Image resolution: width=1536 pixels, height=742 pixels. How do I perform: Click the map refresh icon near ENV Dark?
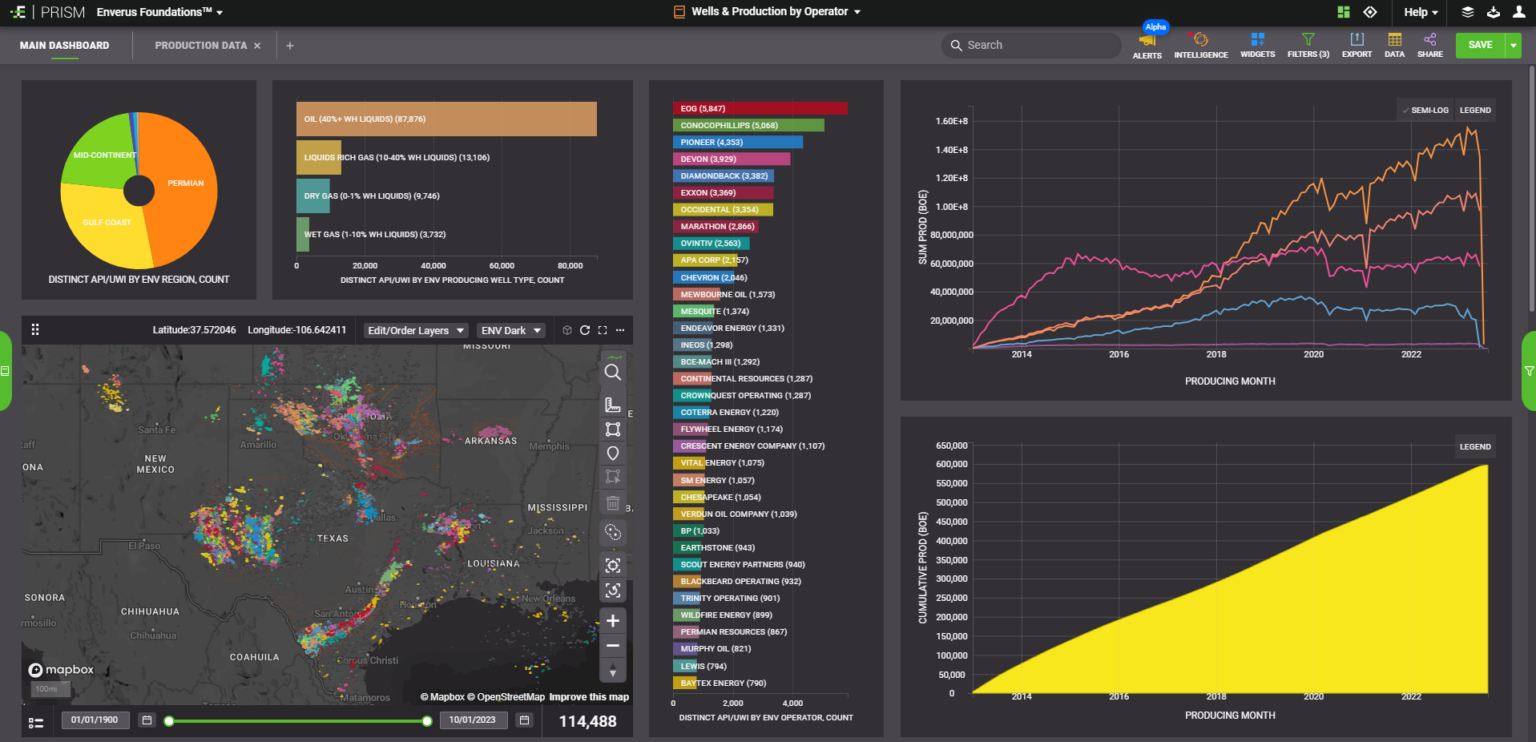click(x=585, y=329)
